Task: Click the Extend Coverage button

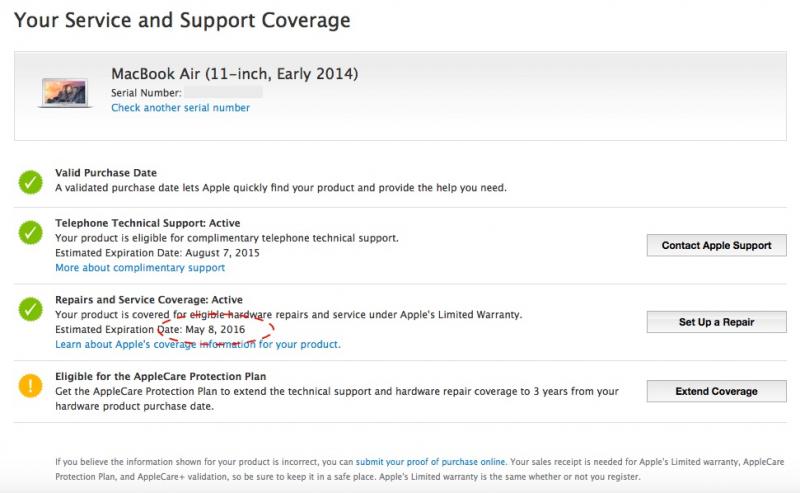Action: [x=716, y=391]
